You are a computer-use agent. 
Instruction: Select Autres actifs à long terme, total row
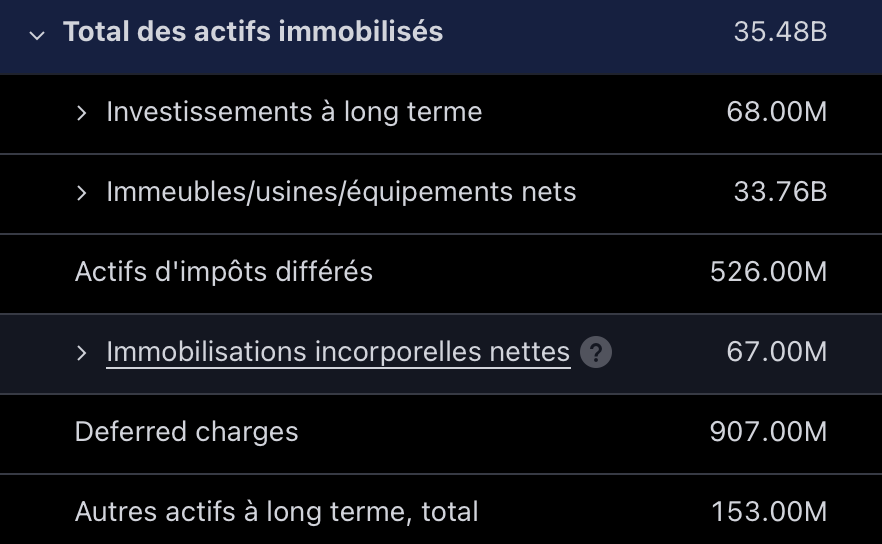[x=441, y=510]
